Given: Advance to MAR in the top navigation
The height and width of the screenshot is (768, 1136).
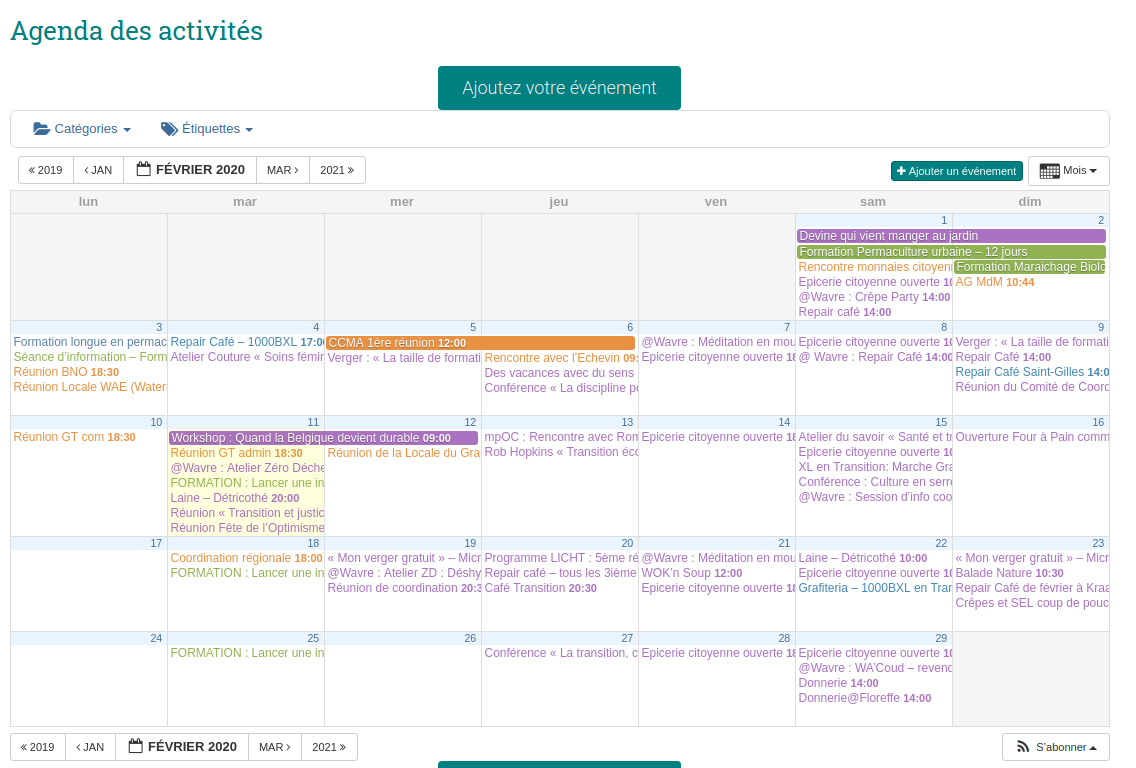Looking at the screenshot, I should [283, 170].
